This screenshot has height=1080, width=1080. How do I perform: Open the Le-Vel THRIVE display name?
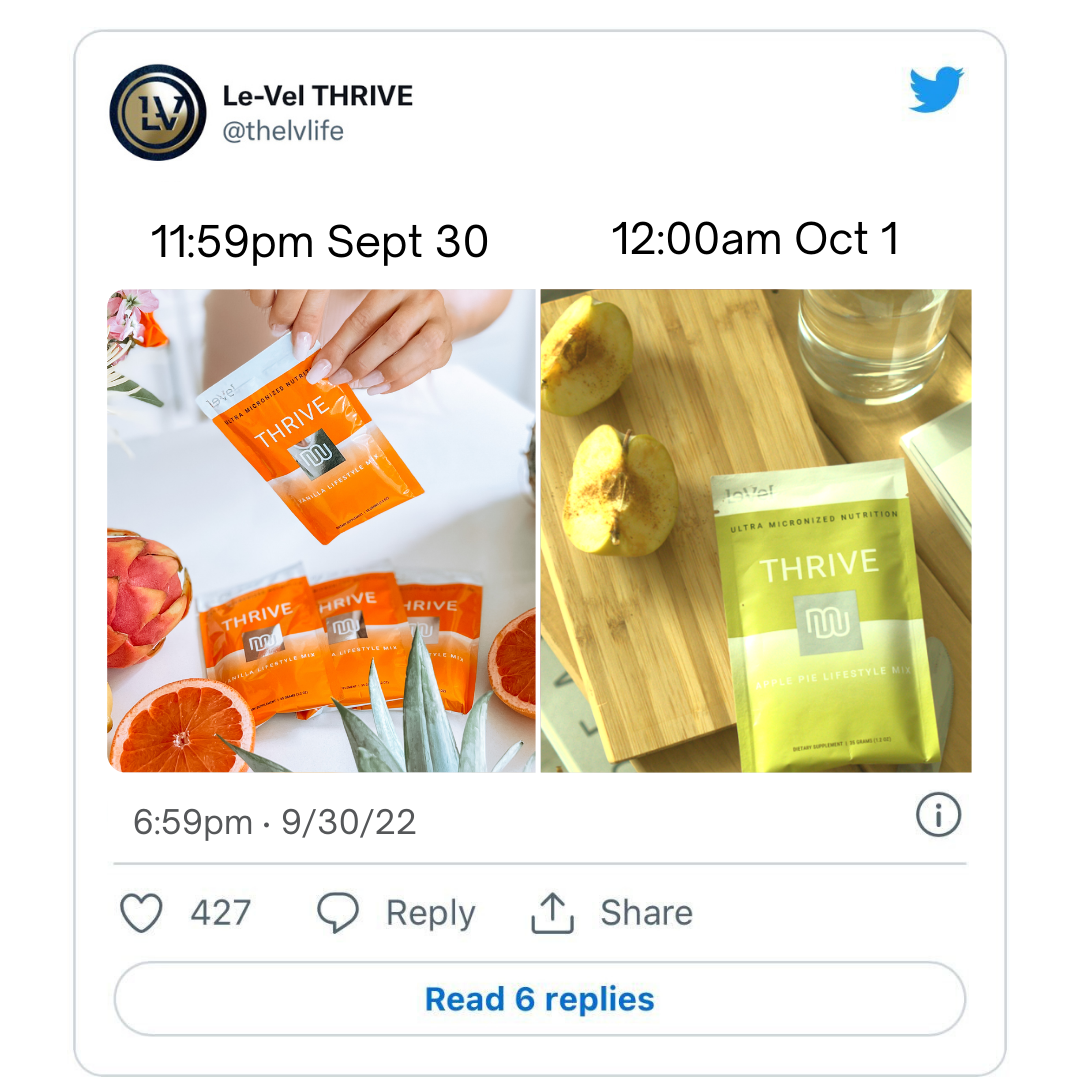click(x=318, y=96)
